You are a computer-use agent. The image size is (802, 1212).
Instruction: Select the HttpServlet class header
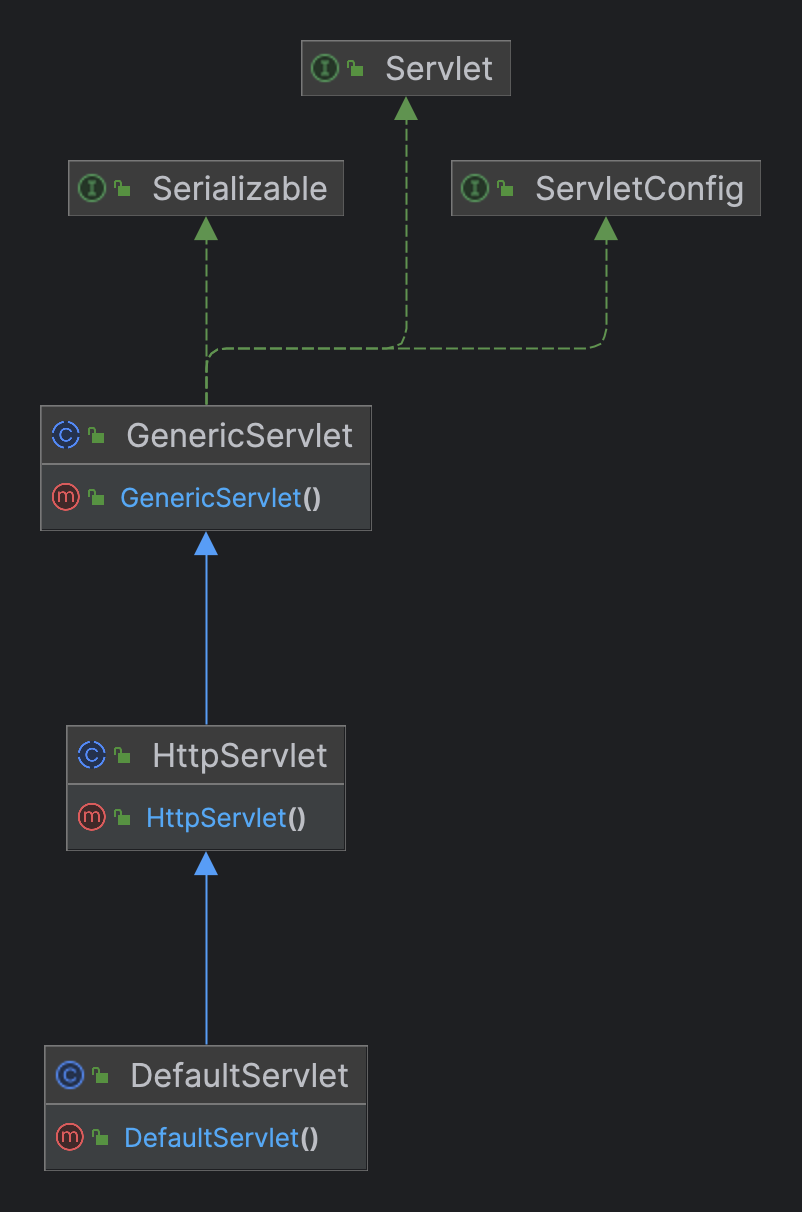point(206,755)
